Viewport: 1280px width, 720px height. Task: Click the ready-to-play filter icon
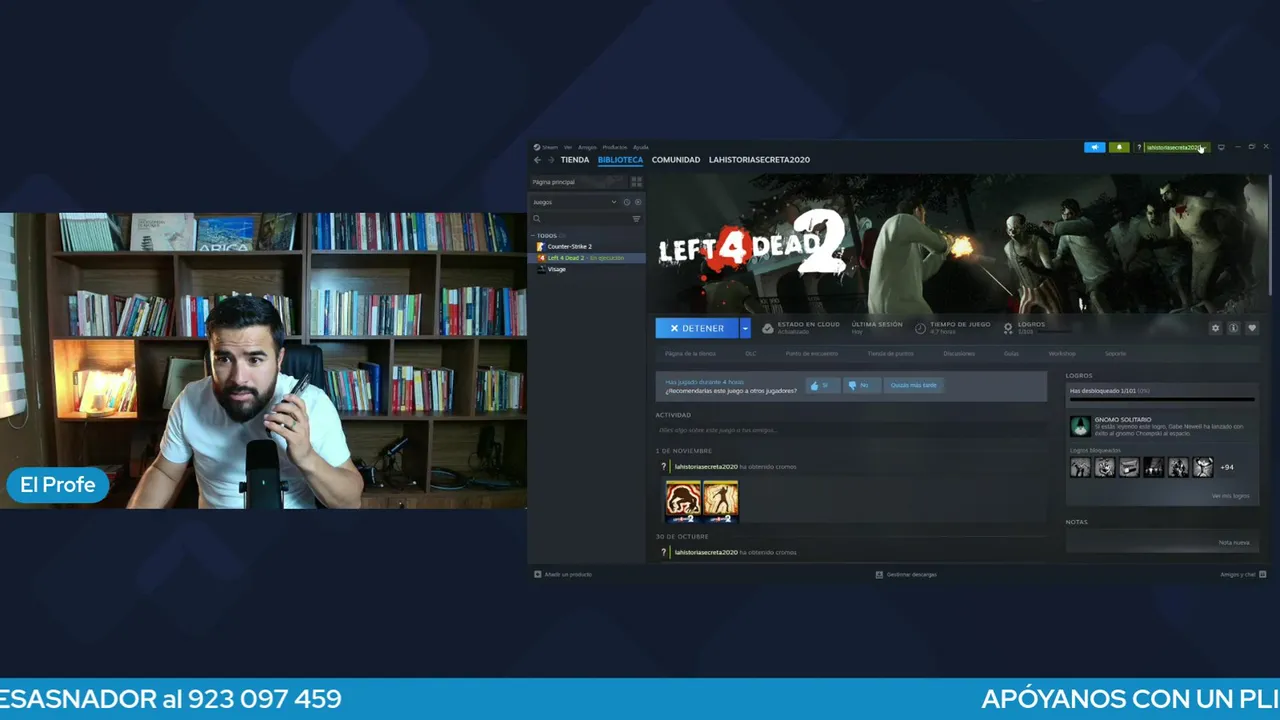click(x=638, y=202)
